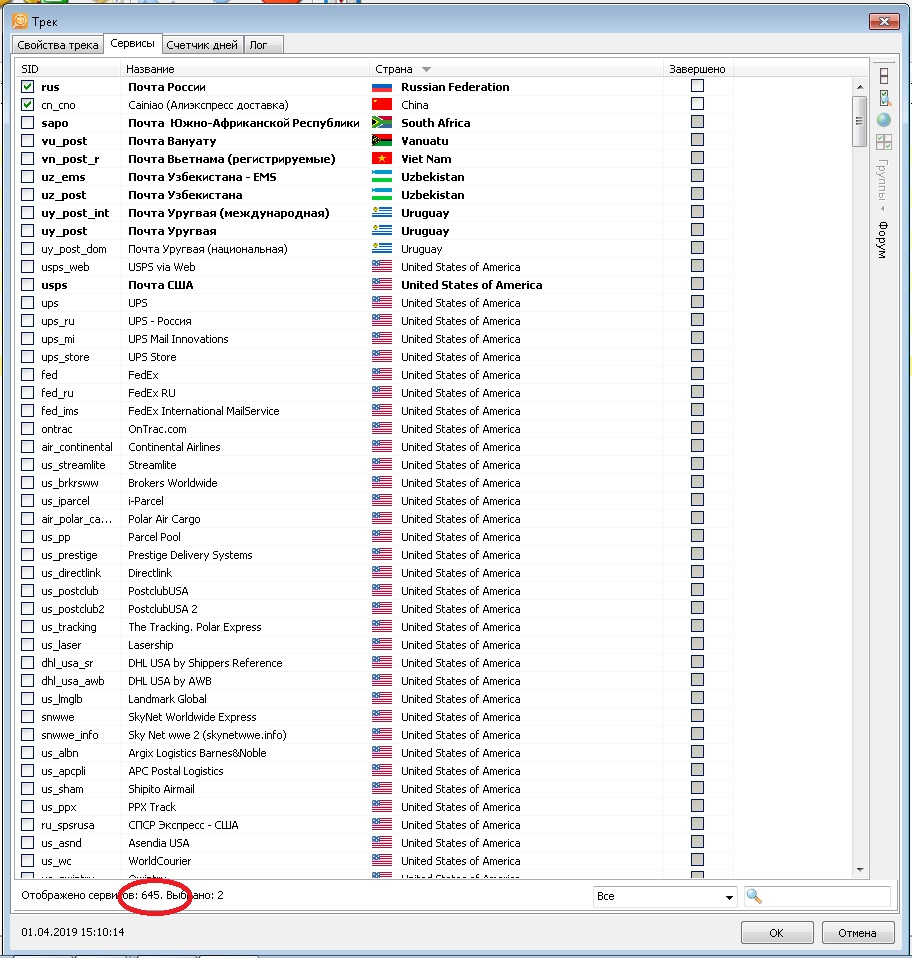The width and height of the screenshot is (912, 958).
Task: Click the Russian Federation flag icon
Action: [x=382, y=87]
